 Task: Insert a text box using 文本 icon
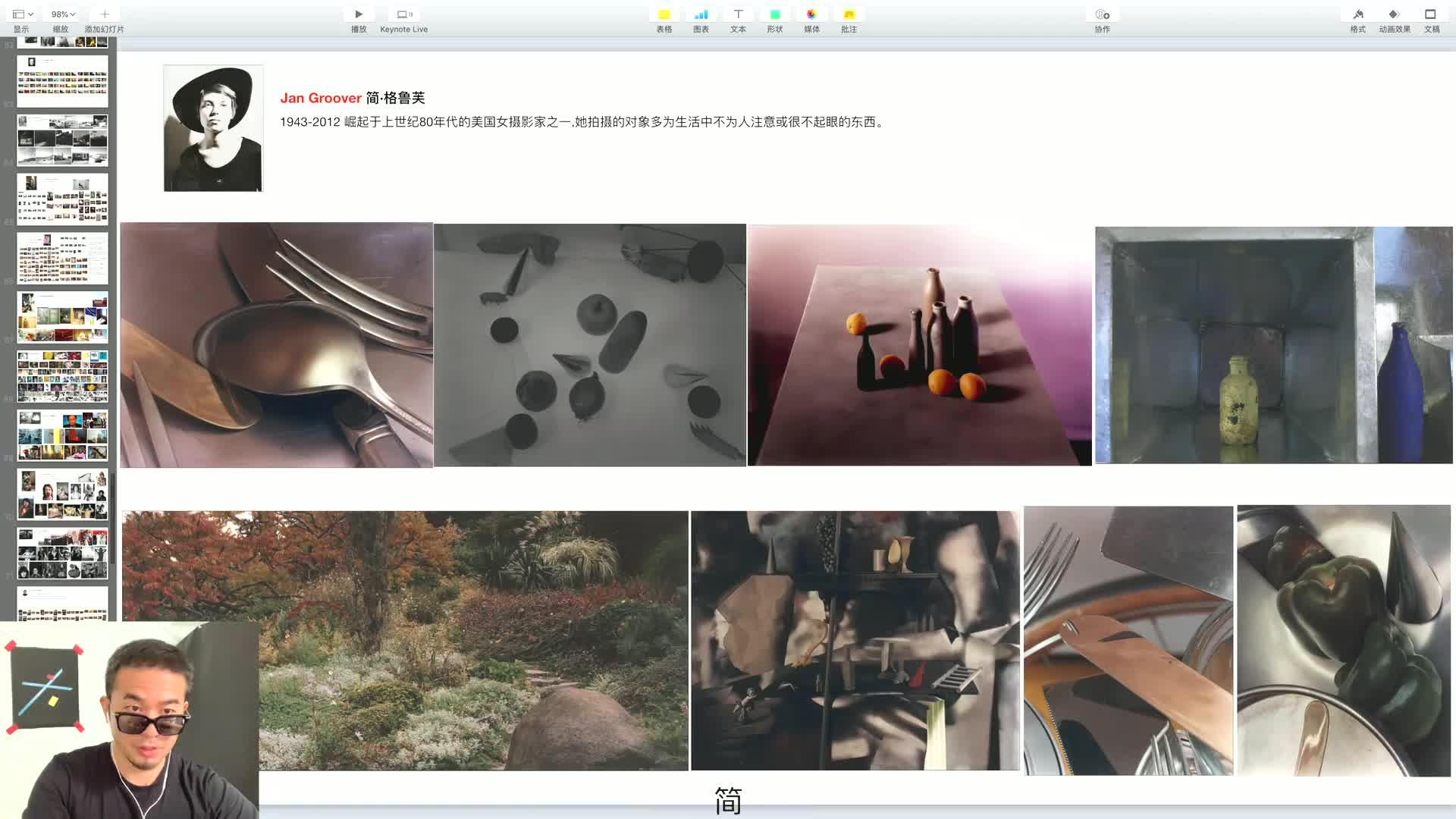coord(738,14)
